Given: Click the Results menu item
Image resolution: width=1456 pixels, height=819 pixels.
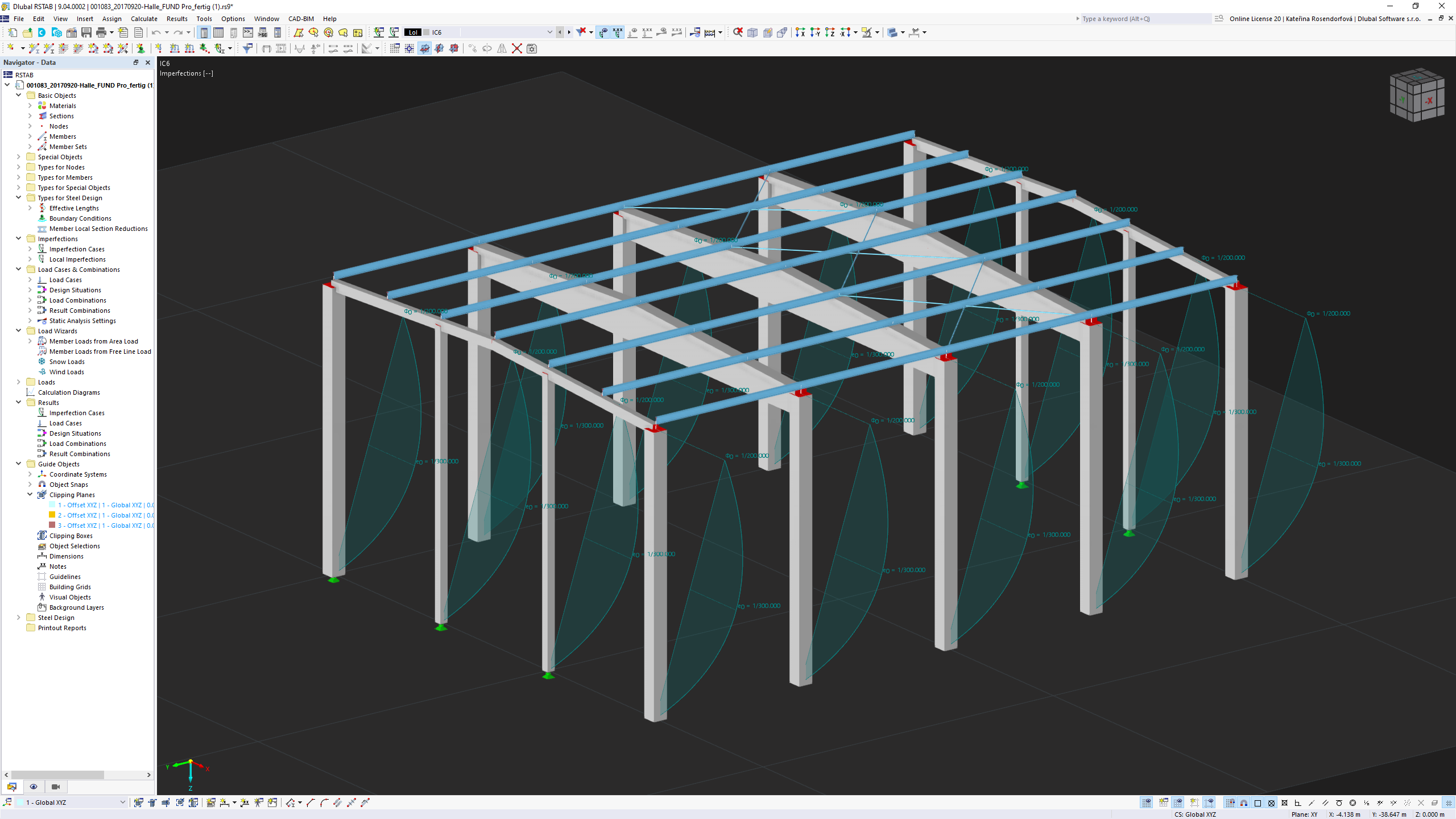Looking at the screenshot, I should (176, 18).
